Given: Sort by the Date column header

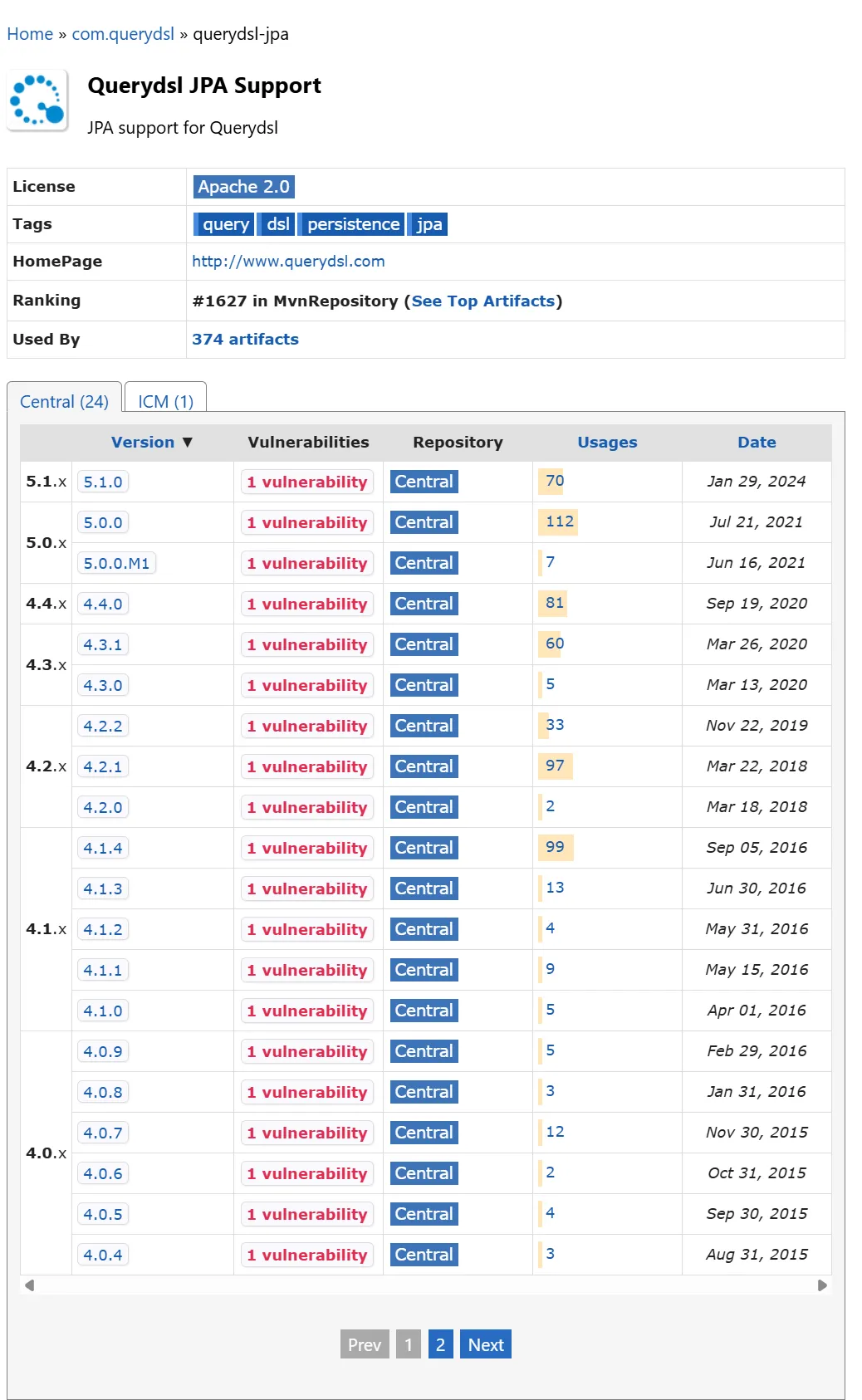Looking at the screenshot, I should click(x=756, y=443).
